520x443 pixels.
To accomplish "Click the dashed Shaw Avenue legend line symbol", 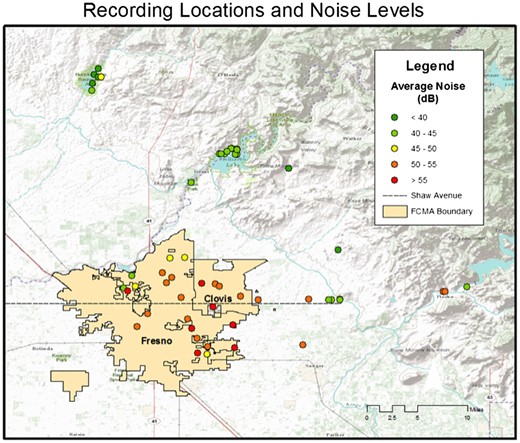I will click(395, 196).
